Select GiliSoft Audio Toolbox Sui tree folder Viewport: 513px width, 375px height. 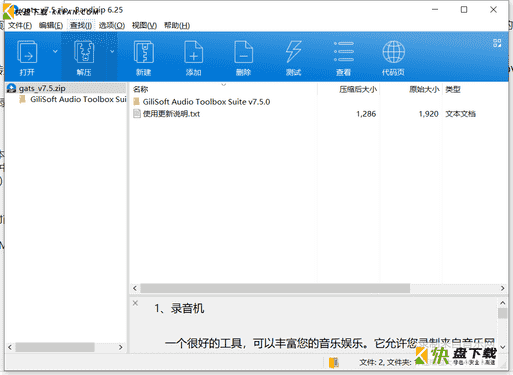point(78,99)
